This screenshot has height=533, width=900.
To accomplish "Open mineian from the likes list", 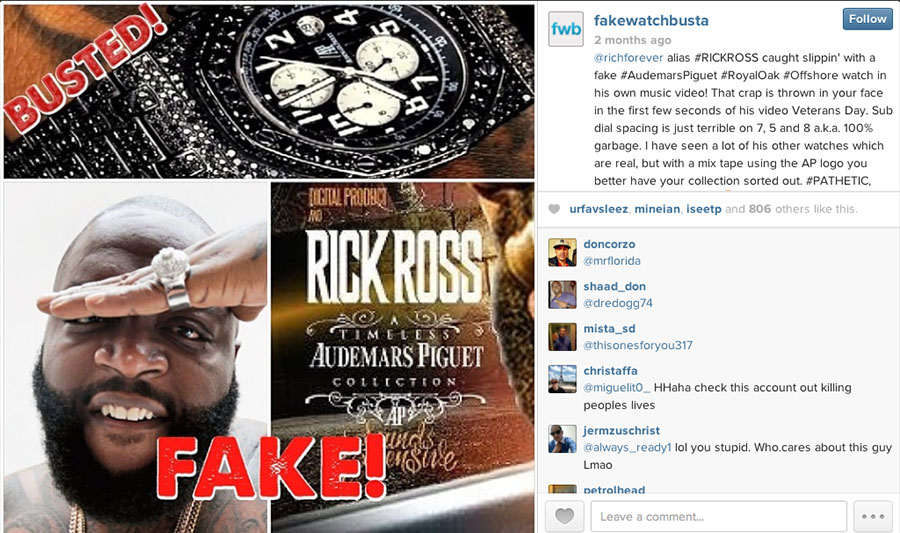I will tap(657, 209).
